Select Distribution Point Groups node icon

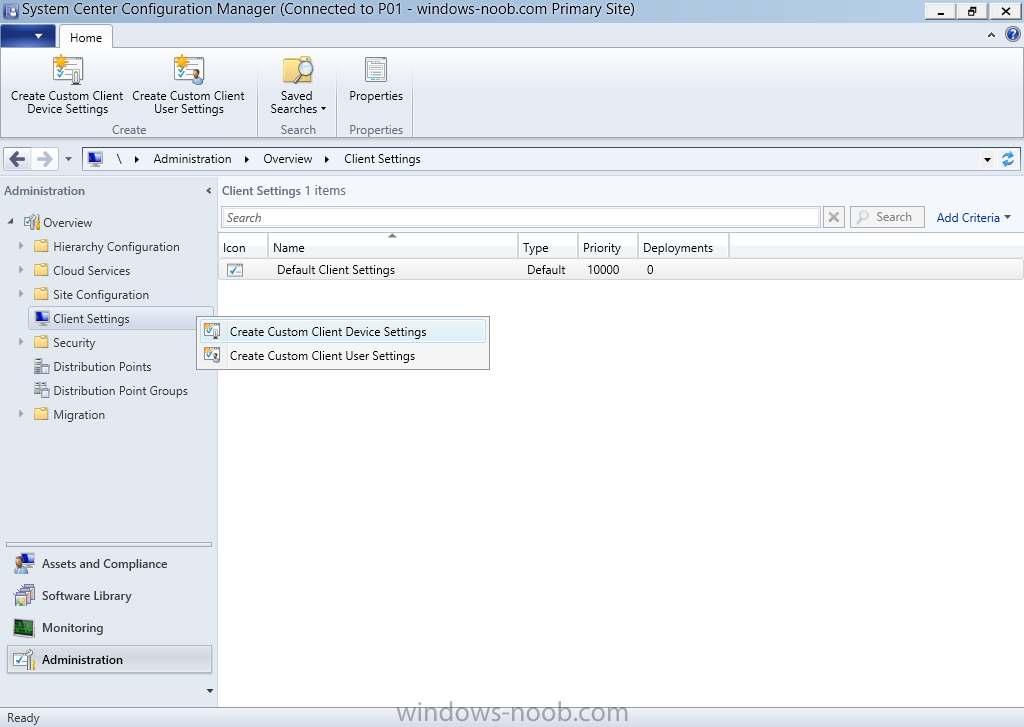[41, 391]
